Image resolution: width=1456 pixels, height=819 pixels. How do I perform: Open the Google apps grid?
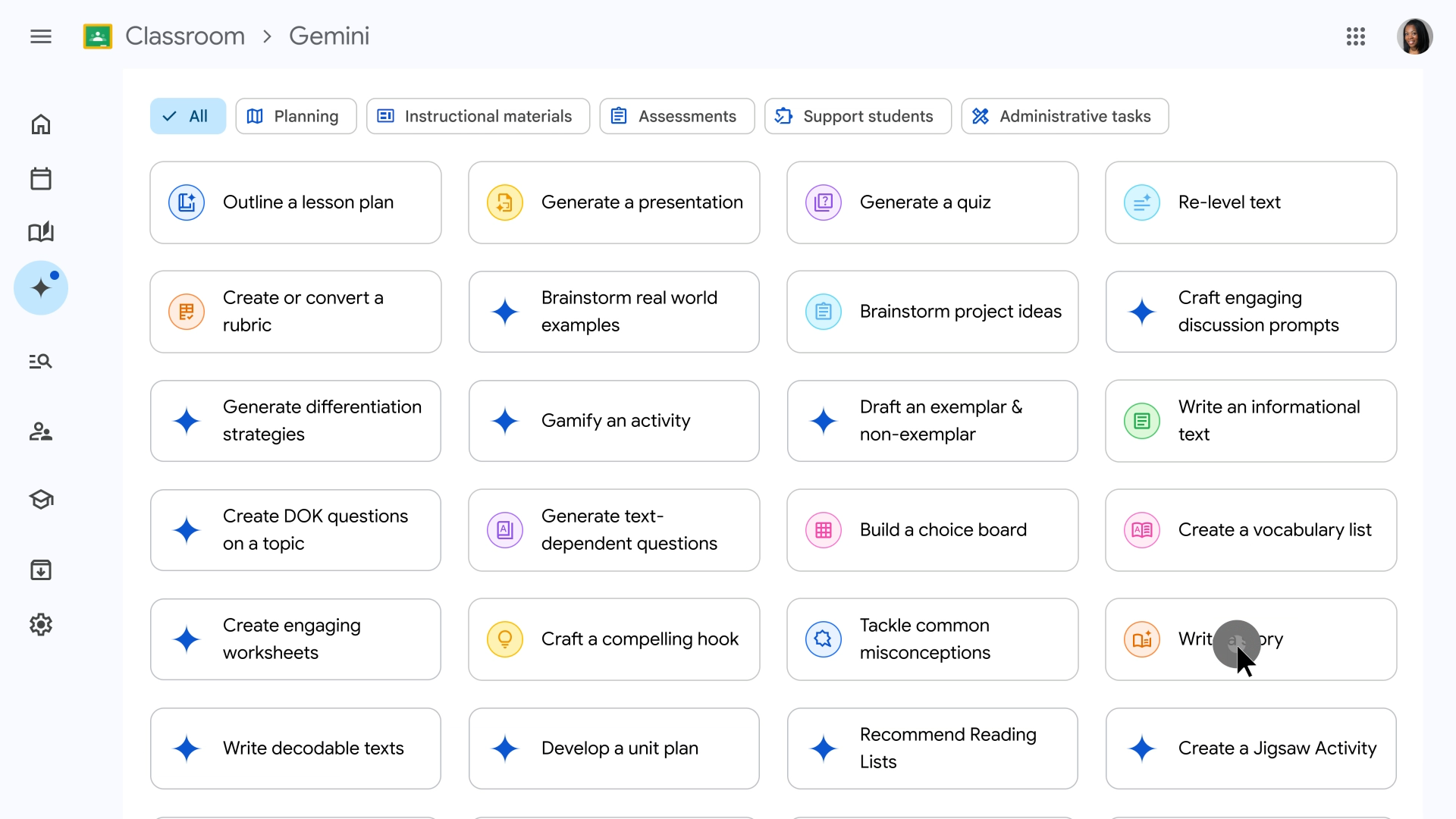click(x=1356, y=36)
